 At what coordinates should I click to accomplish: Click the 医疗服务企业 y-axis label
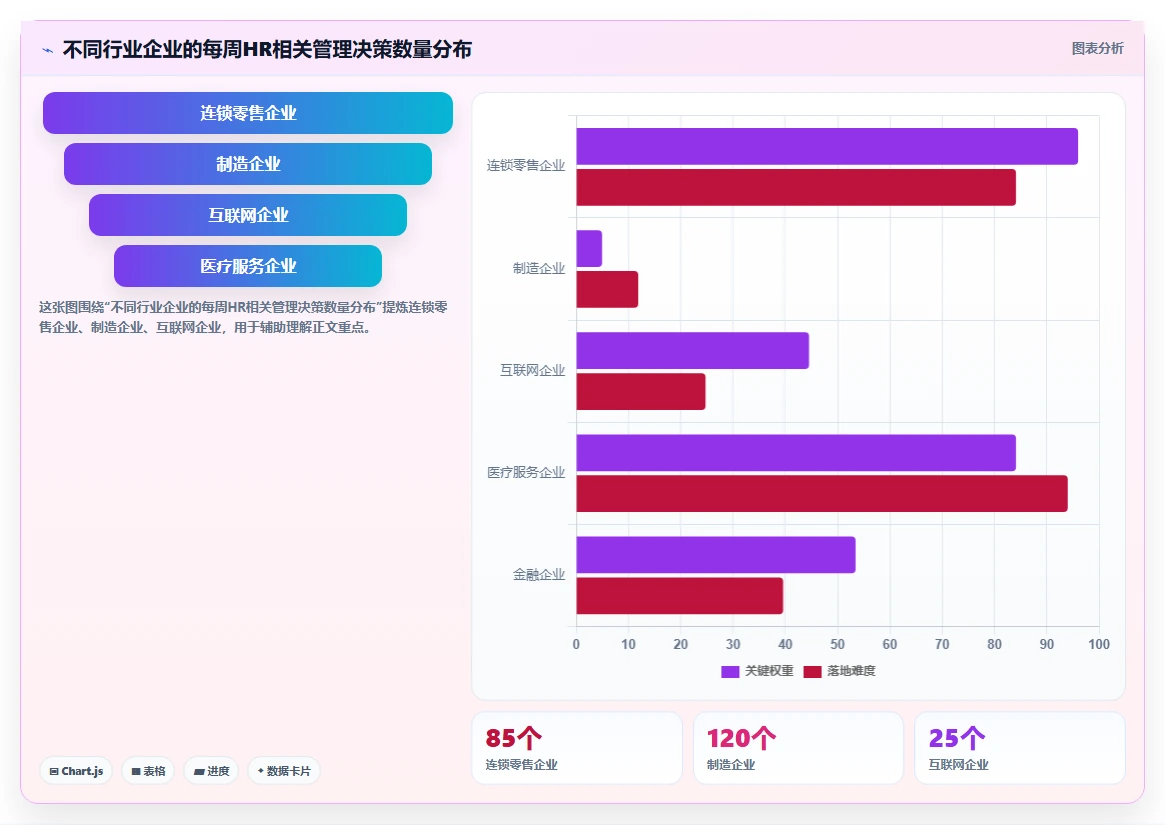pyautogui.click(x=526, y=473)
